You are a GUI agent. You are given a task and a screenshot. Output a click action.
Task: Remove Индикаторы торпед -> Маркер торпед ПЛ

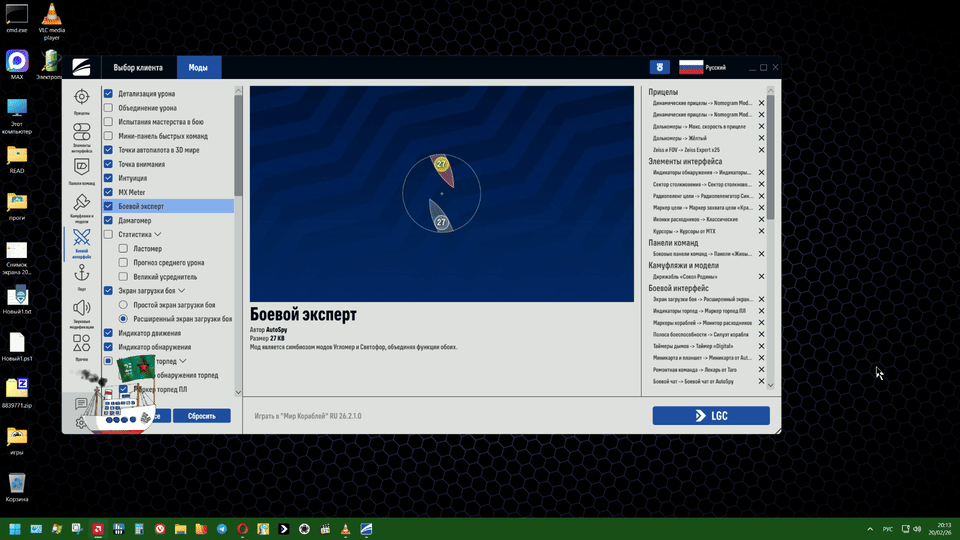762,311
